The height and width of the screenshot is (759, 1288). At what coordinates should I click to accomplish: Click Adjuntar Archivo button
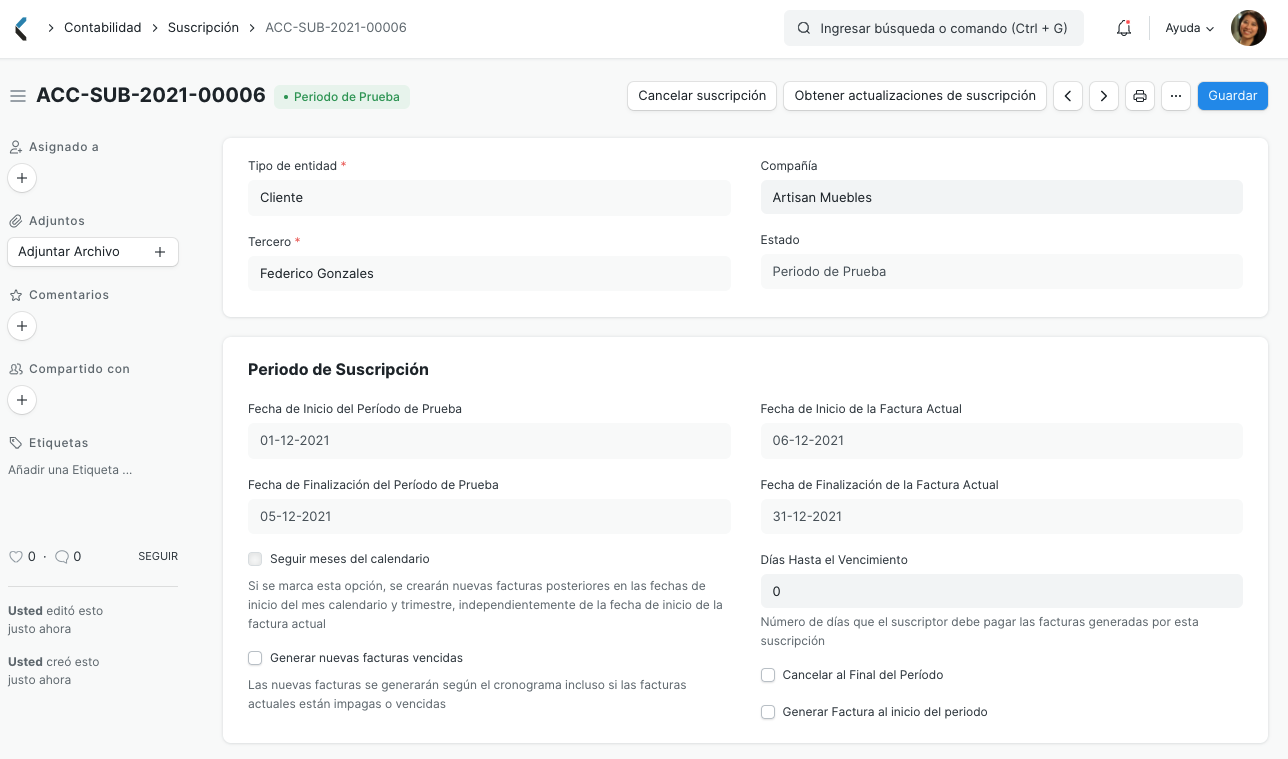(x=93, y=252)
